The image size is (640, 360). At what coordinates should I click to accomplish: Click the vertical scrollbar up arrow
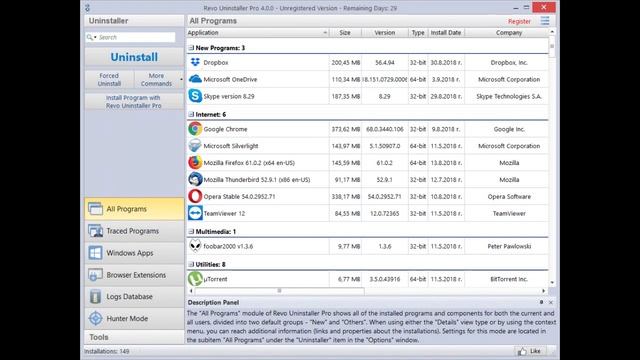click(x=552, y=31)
